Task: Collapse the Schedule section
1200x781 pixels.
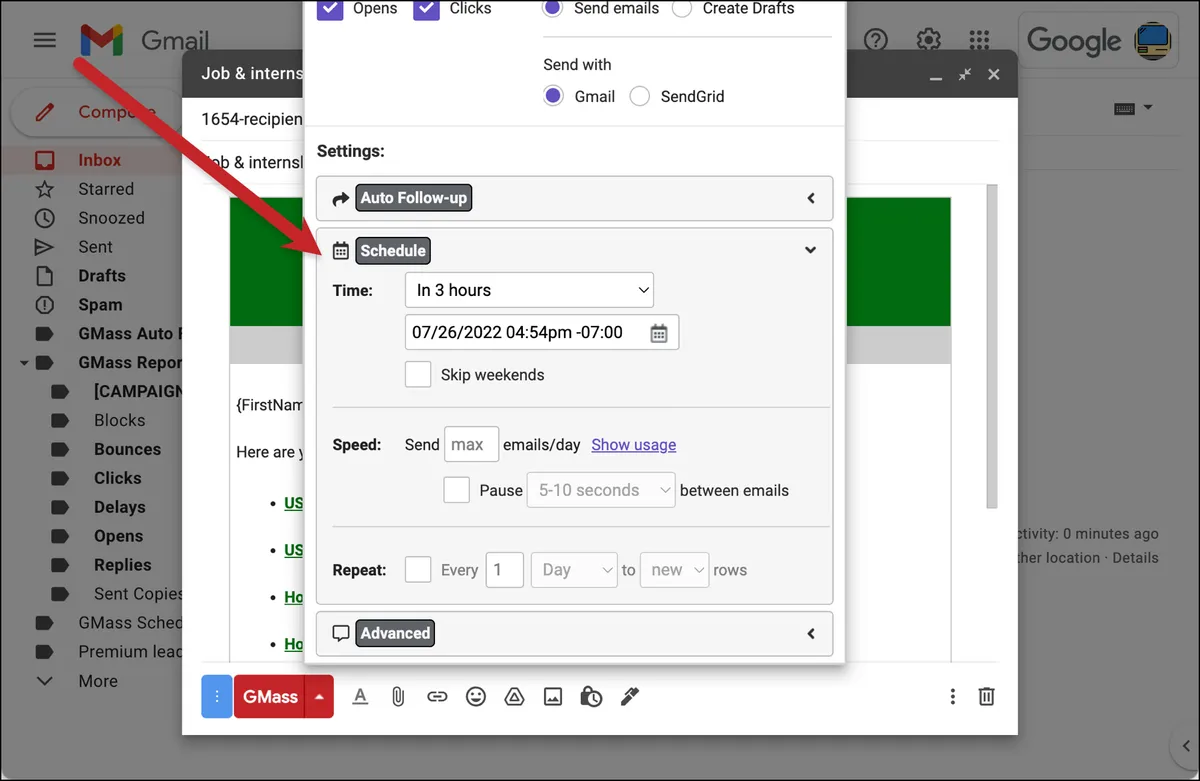Action: click(811, 250)
